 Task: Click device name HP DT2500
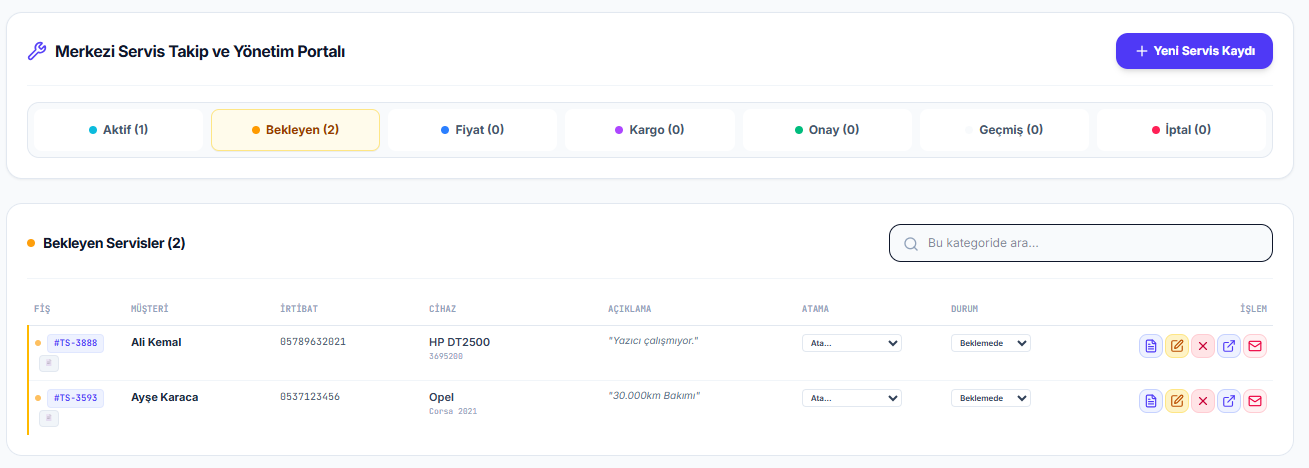tap(459, 342)
